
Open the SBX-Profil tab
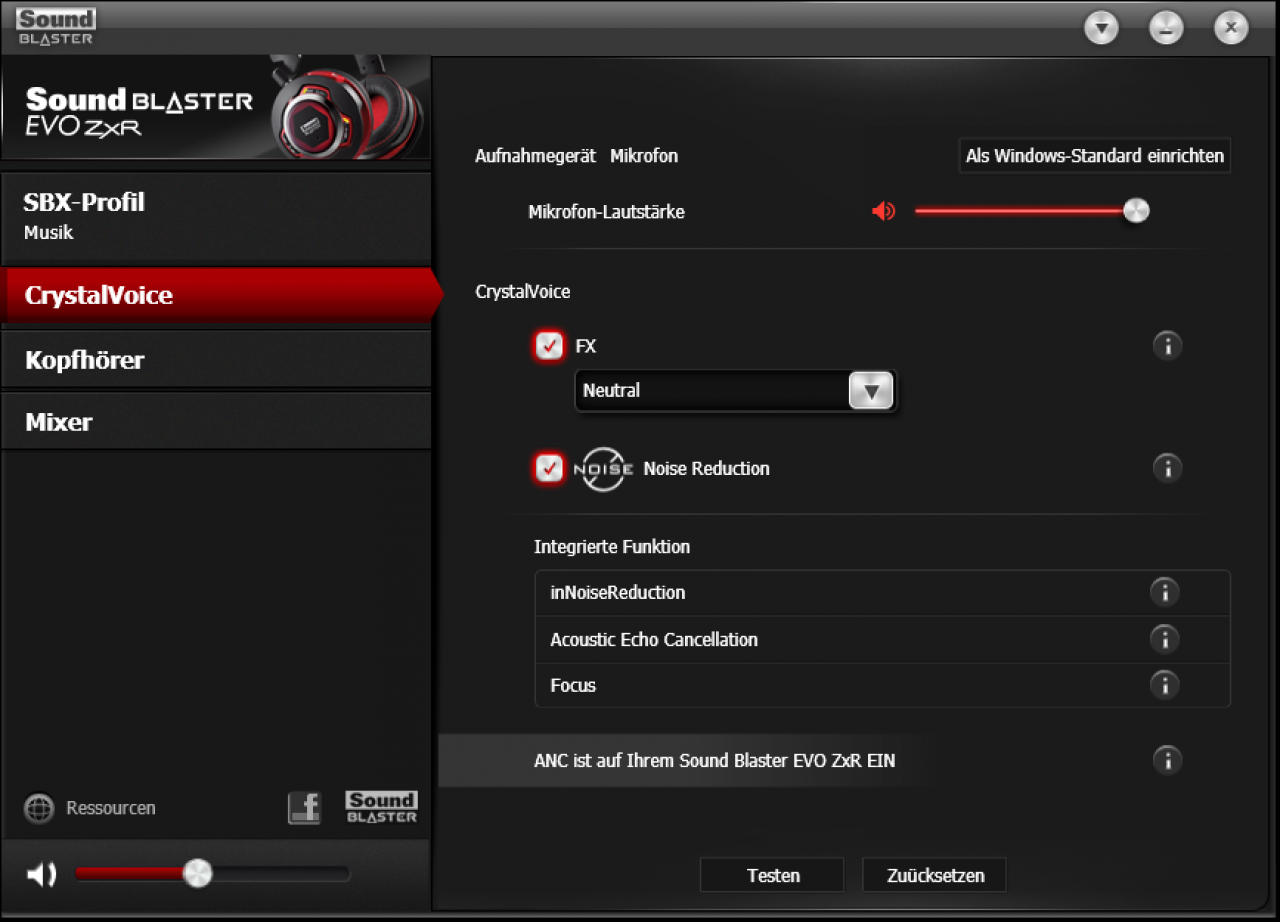point(216,216)
